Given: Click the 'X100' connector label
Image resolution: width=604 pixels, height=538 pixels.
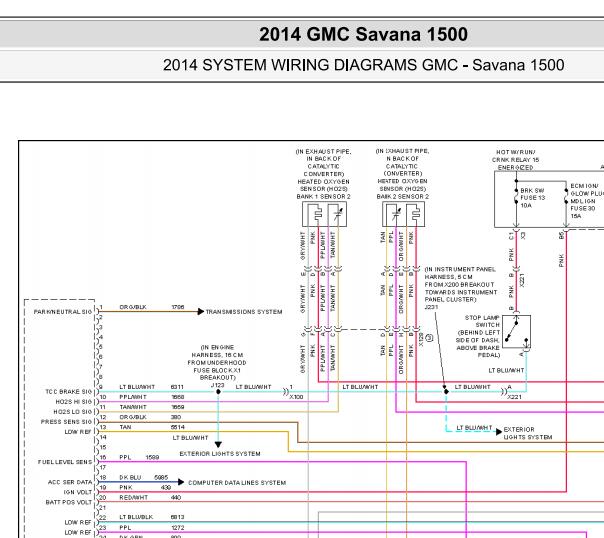Looking at the screenshot, I should pyautogui.click(x=296, y=397).
